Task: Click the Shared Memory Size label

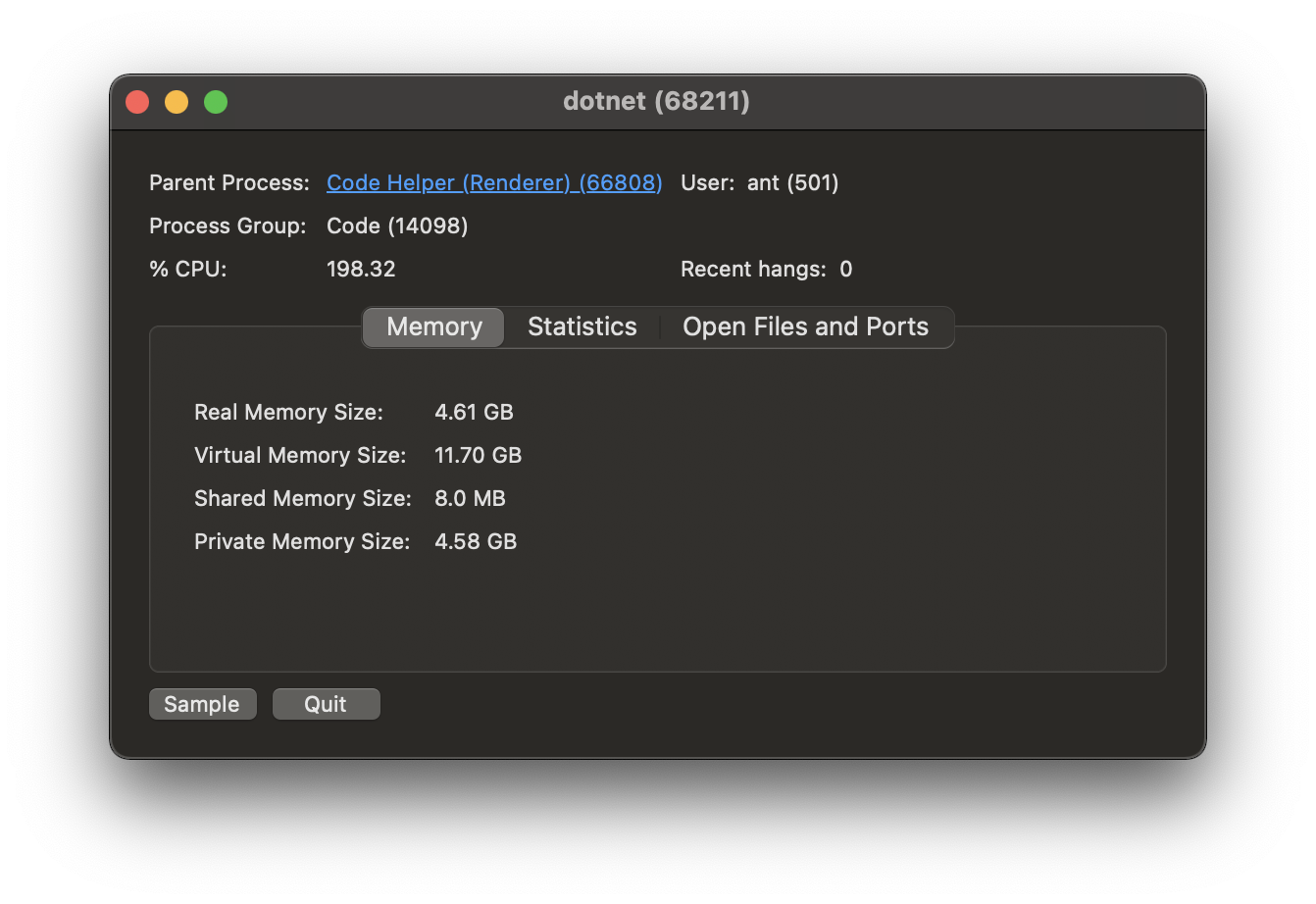Action: point(303,498)
